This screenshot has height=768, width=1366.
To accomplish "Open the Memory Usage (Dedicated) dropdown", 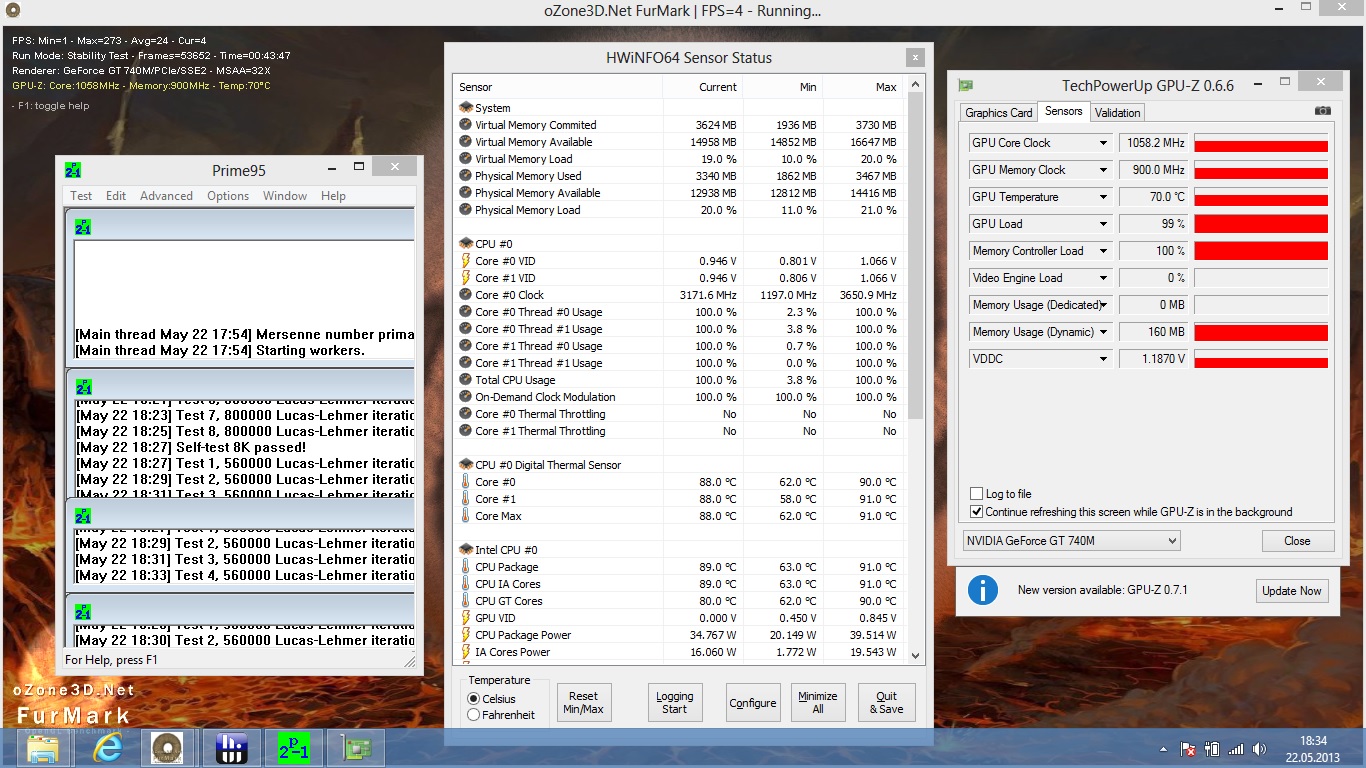I will pyautogui.click(x=1103, y=305).
